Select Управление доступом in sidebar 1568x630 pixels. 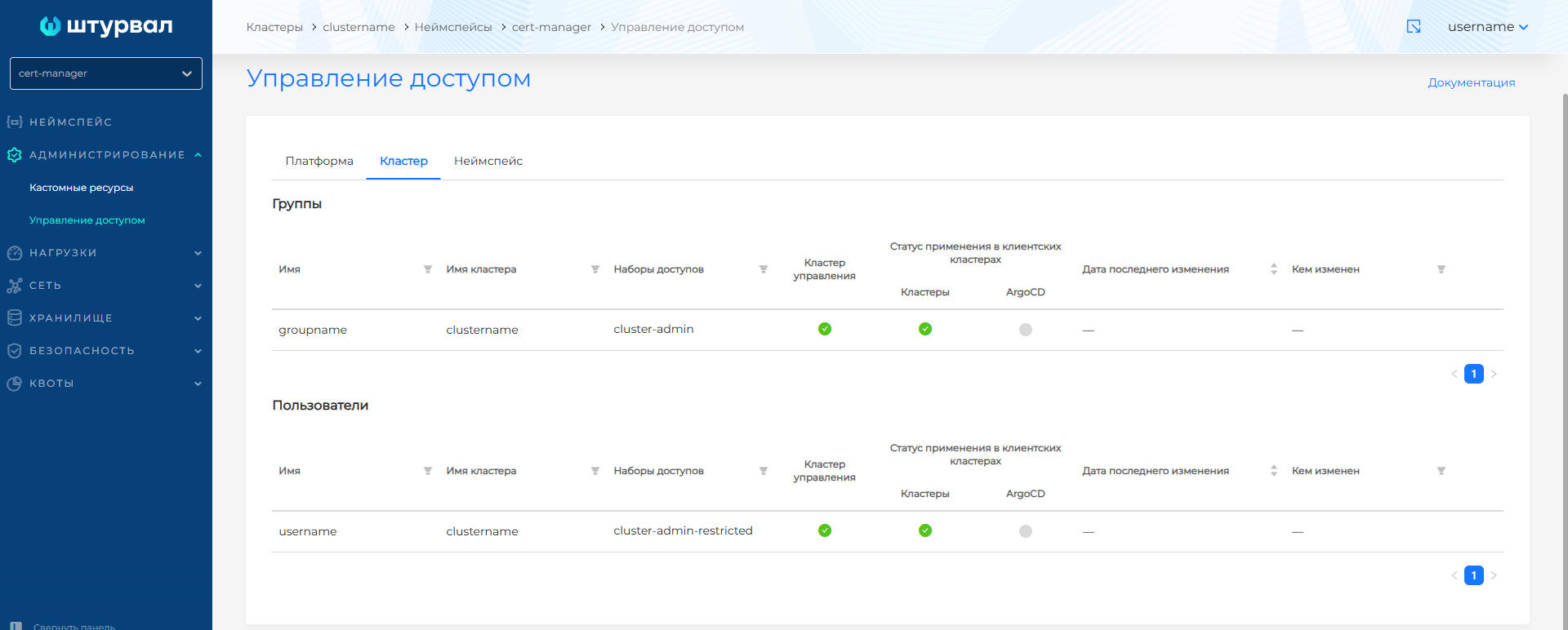(x=87, y=220)
